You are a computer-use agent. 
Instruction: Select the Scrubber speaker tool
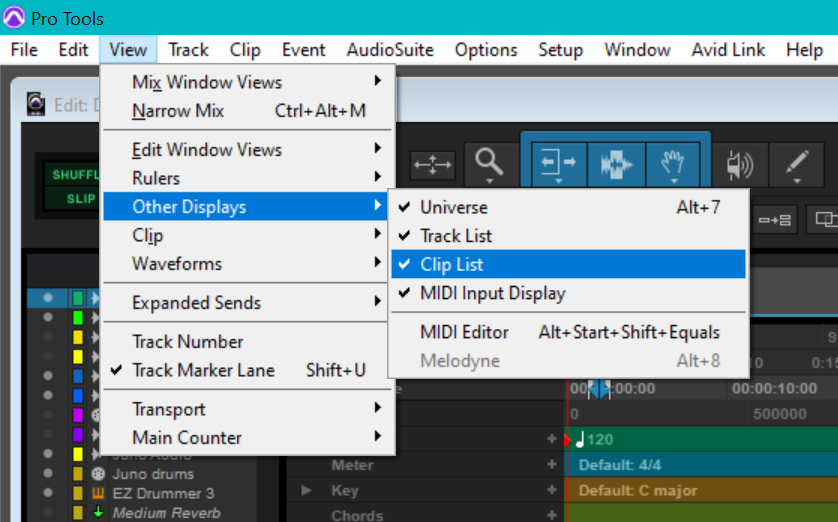coord(739,162)
